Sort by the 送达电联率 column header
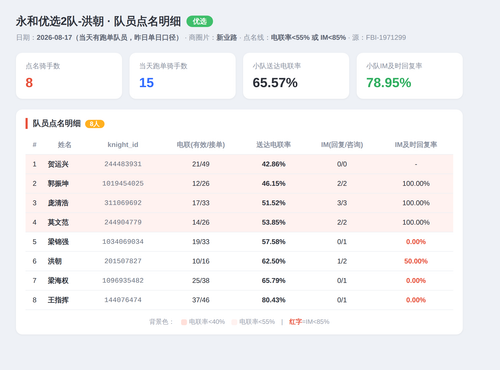 (x=273, y=145)
